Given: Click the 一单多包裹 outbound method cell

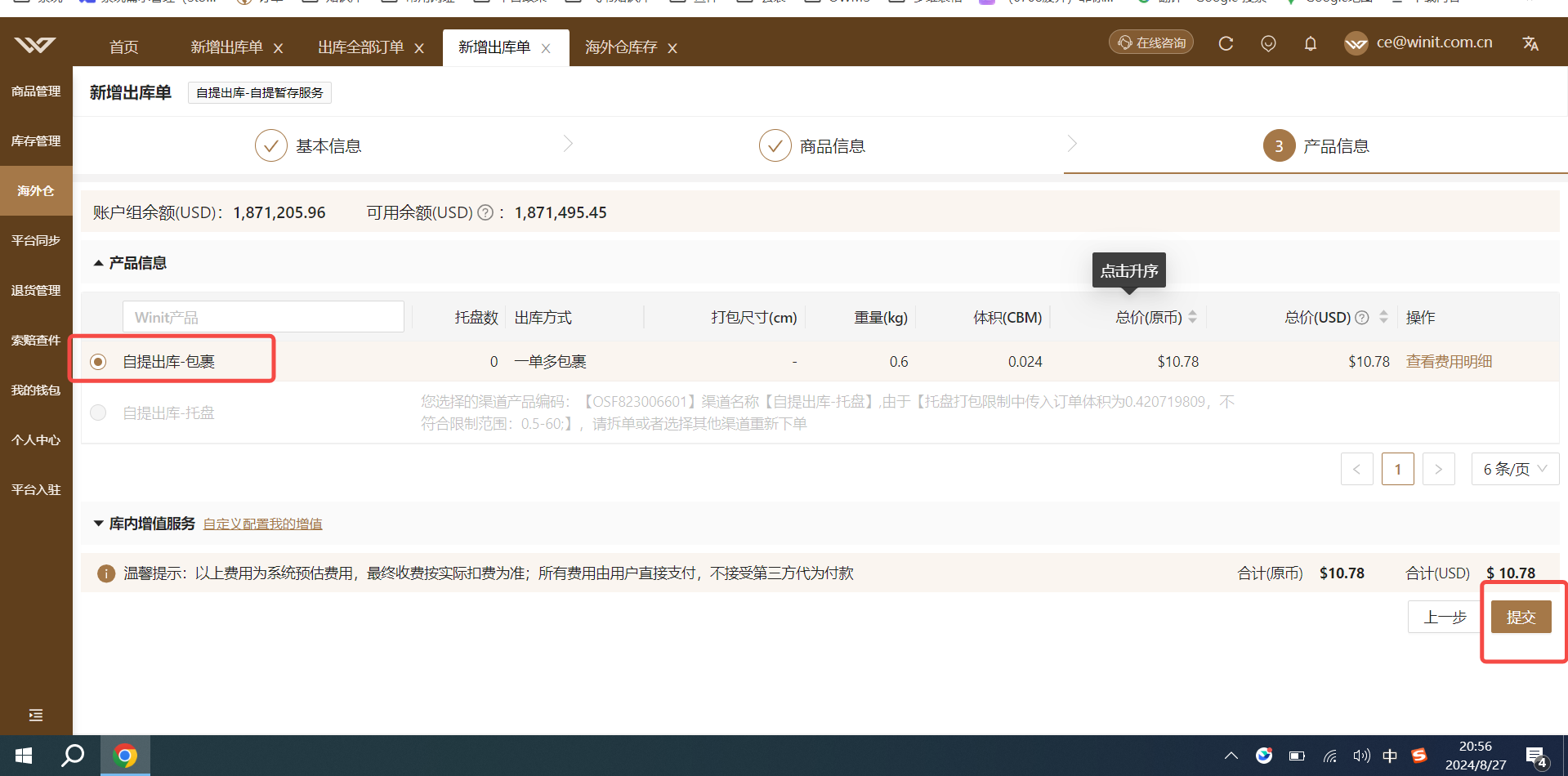Looking at the screenshot, I should pos(550,362).
